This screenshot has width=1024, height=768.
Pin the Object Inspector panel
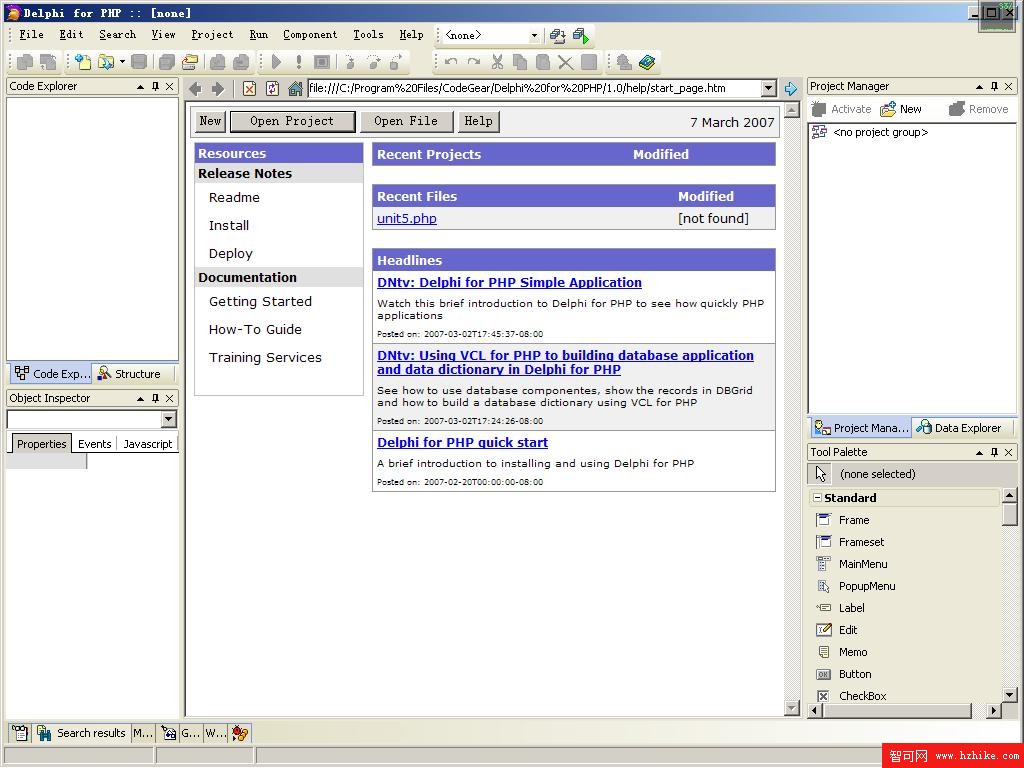(x=155, y=398)
